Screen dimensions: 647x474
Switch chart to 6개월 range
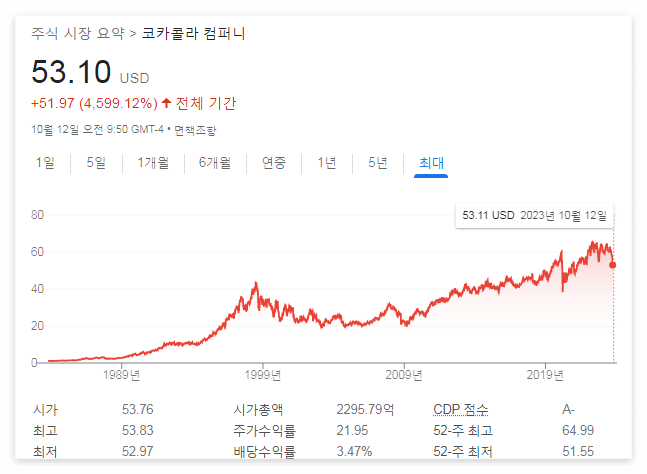pos(215,163)
